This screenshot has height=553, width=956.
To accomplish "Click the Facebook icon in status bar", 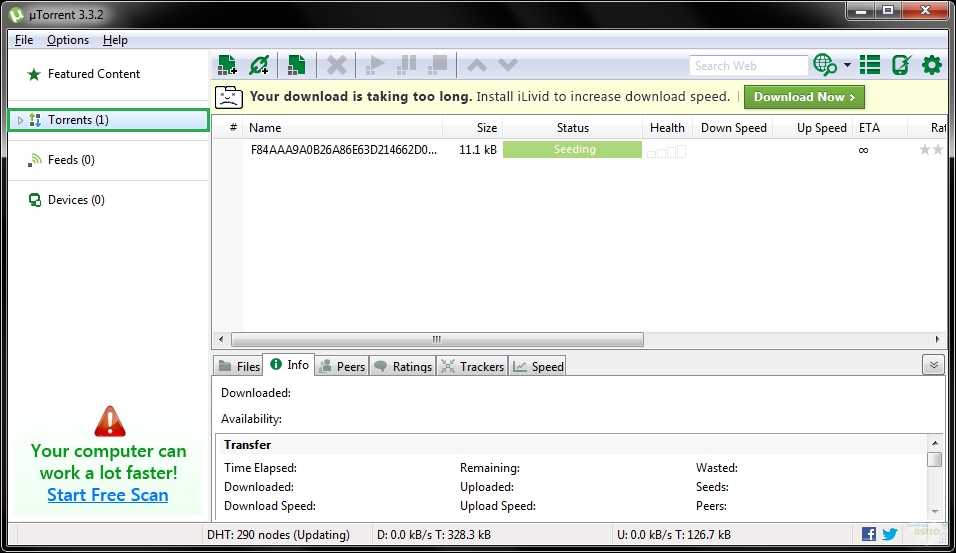I will [x=869, y=534].
